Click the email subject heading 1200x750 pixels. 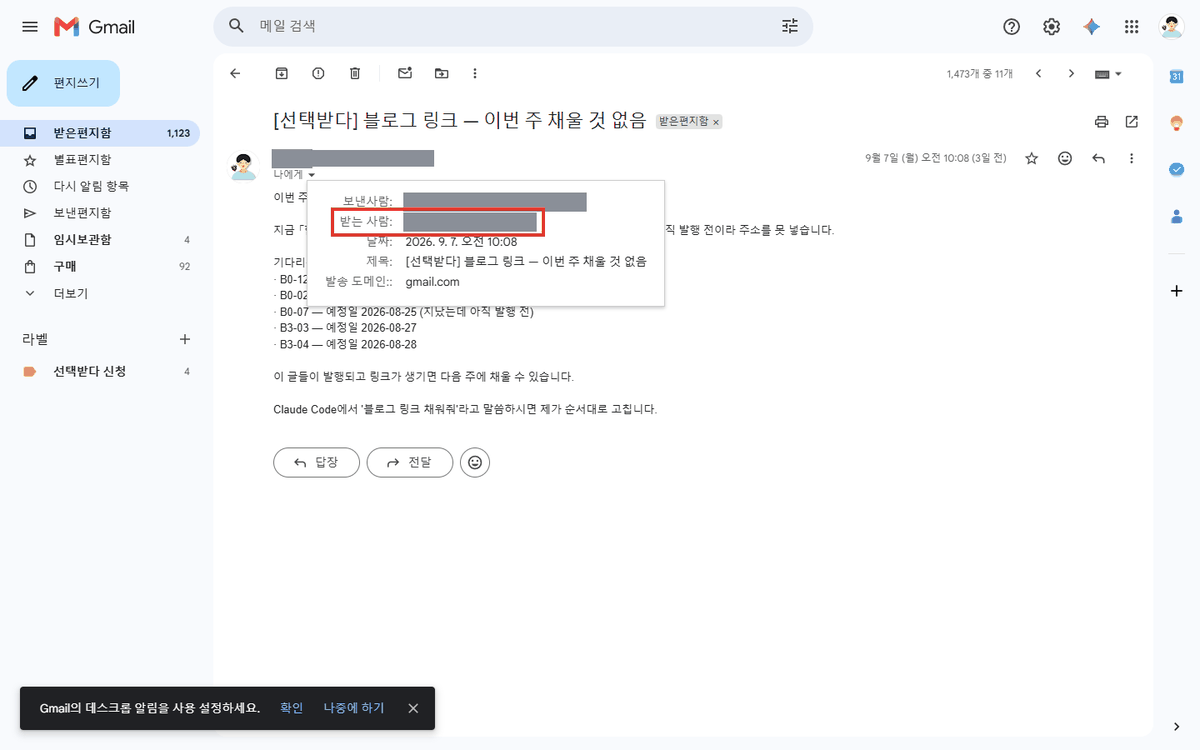click(x=460, y=121)
